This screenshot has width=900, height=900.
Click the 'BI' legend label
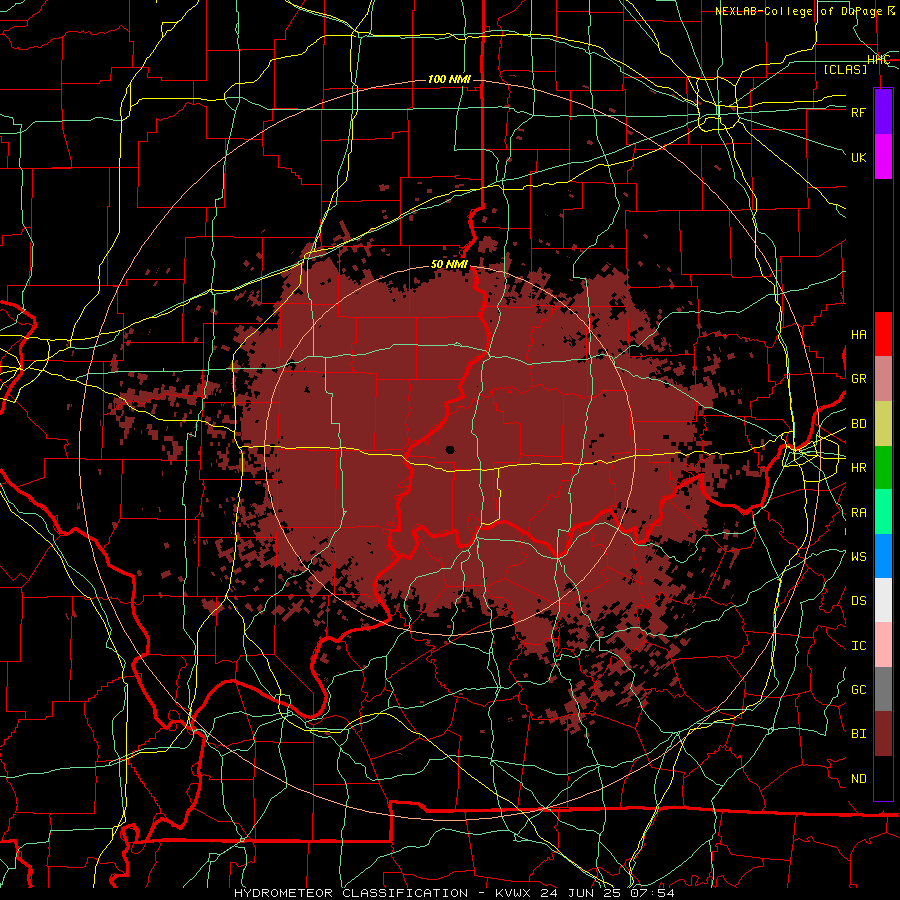click(x=859, y=734)
